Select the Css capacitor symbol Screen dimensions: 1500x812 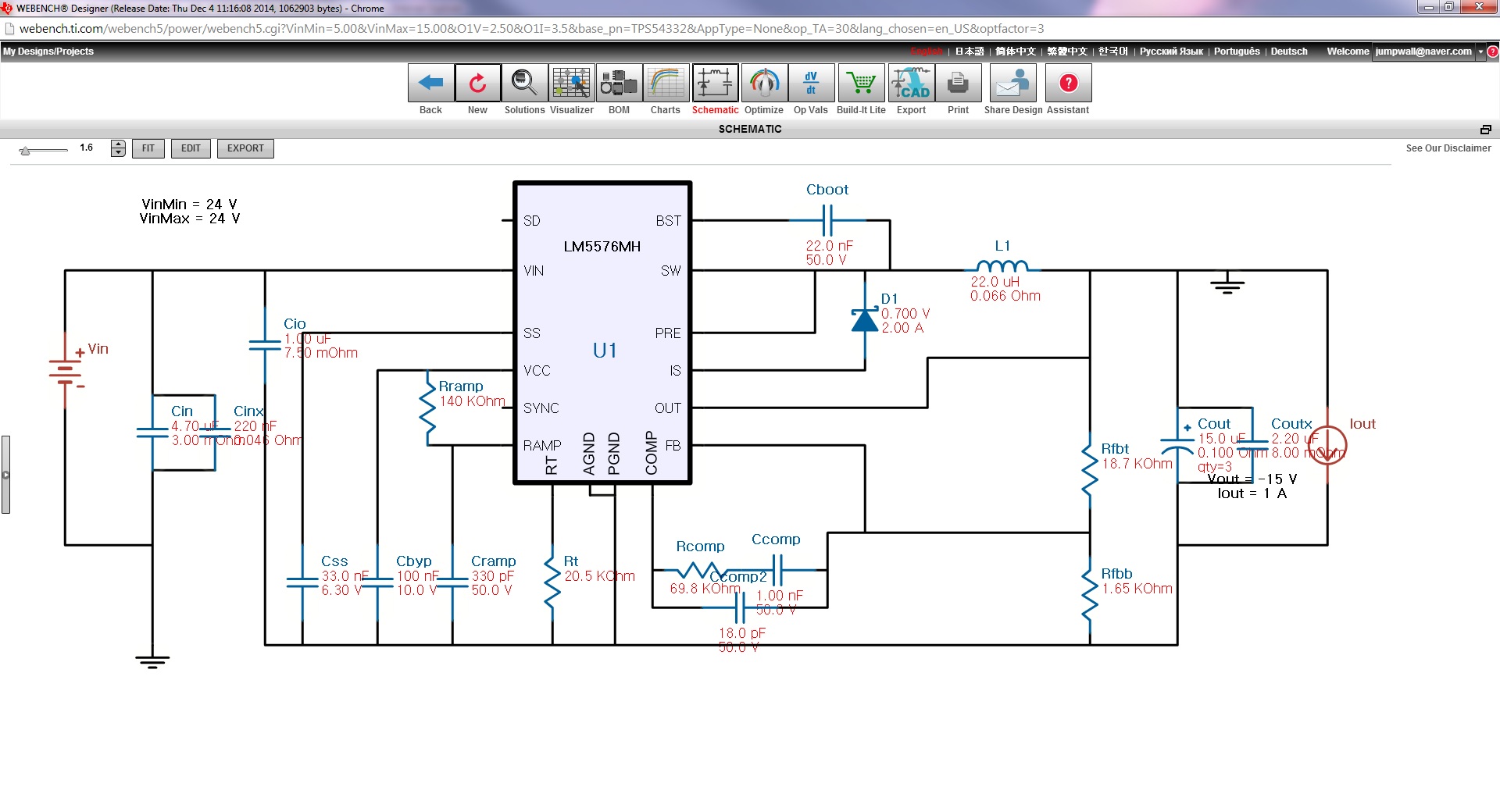302,582
